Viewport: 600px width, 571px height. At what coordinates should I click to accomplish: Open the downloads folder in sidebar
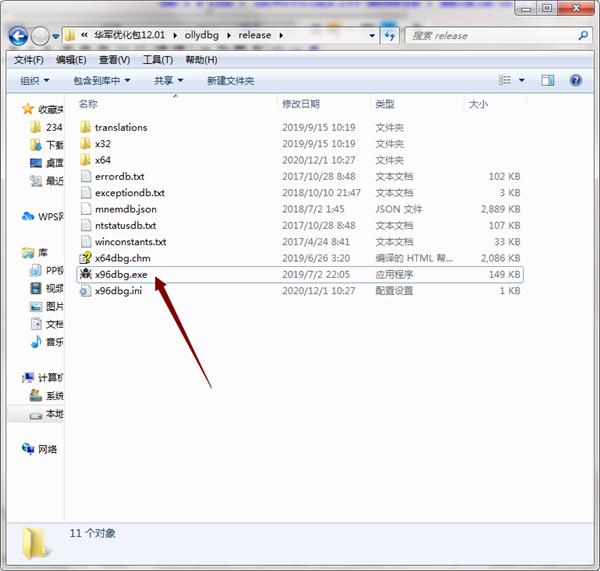click(46, 145)
